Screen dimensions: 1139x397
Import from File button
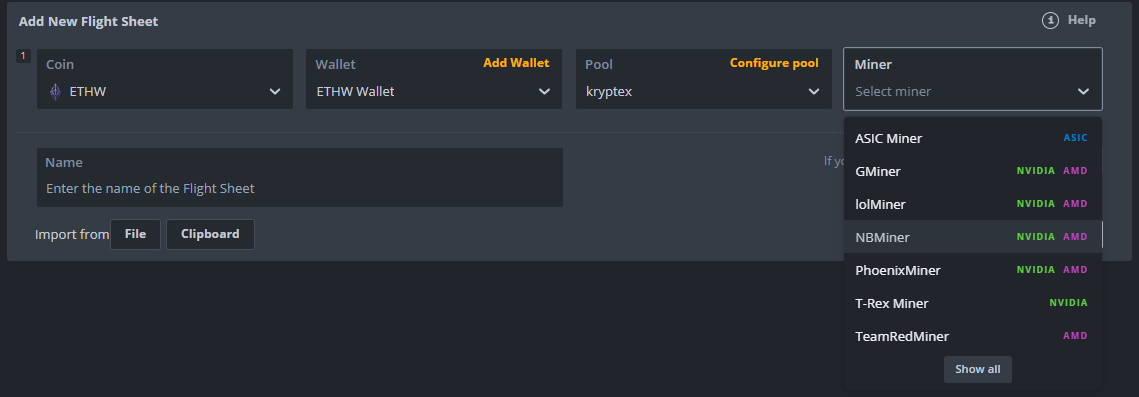(x=135, y=234)
